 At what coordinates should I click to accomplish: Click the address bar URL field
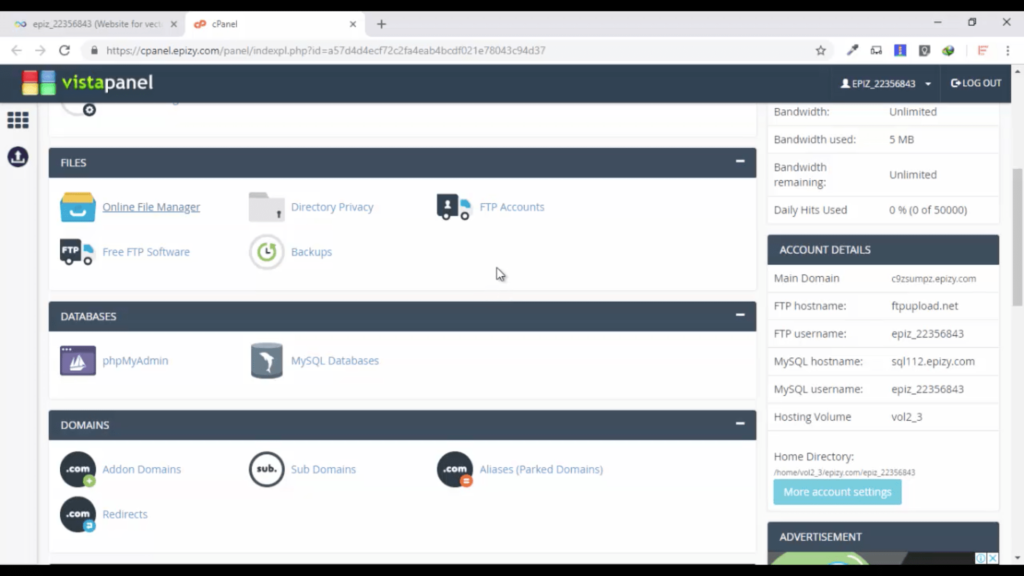455,50
